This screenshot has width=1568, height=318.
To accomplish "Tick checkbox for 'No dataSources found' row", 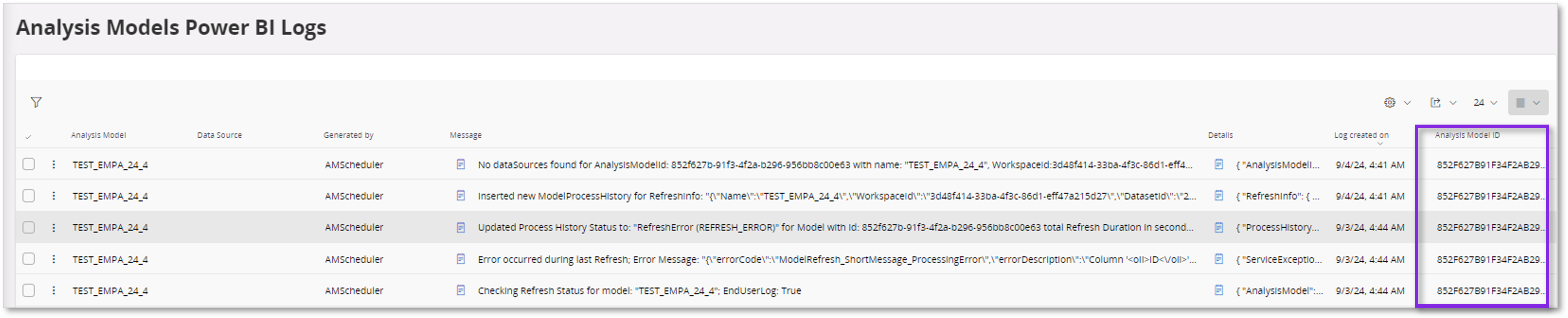I will point(29,164).
